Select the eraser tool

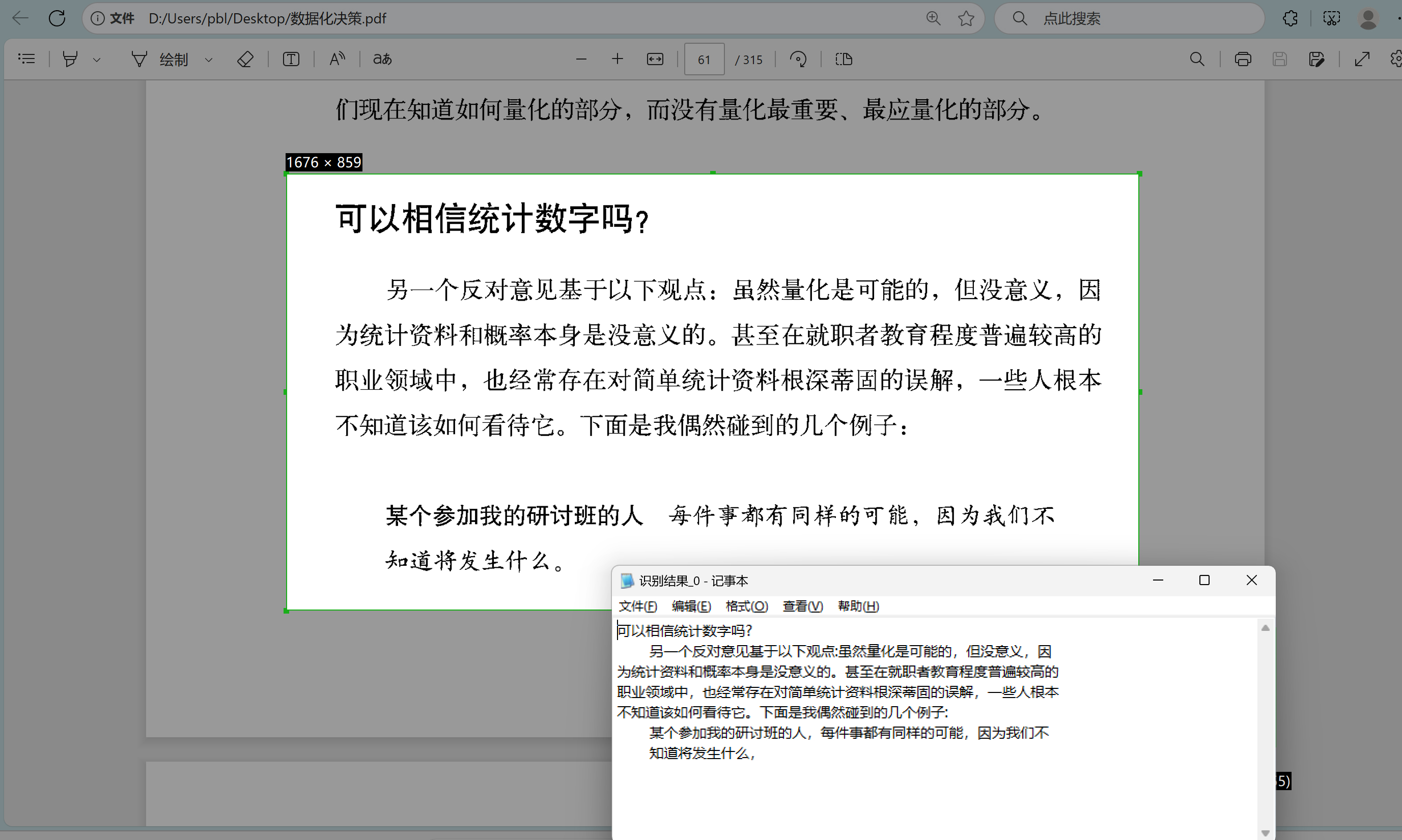pos(245,59)
